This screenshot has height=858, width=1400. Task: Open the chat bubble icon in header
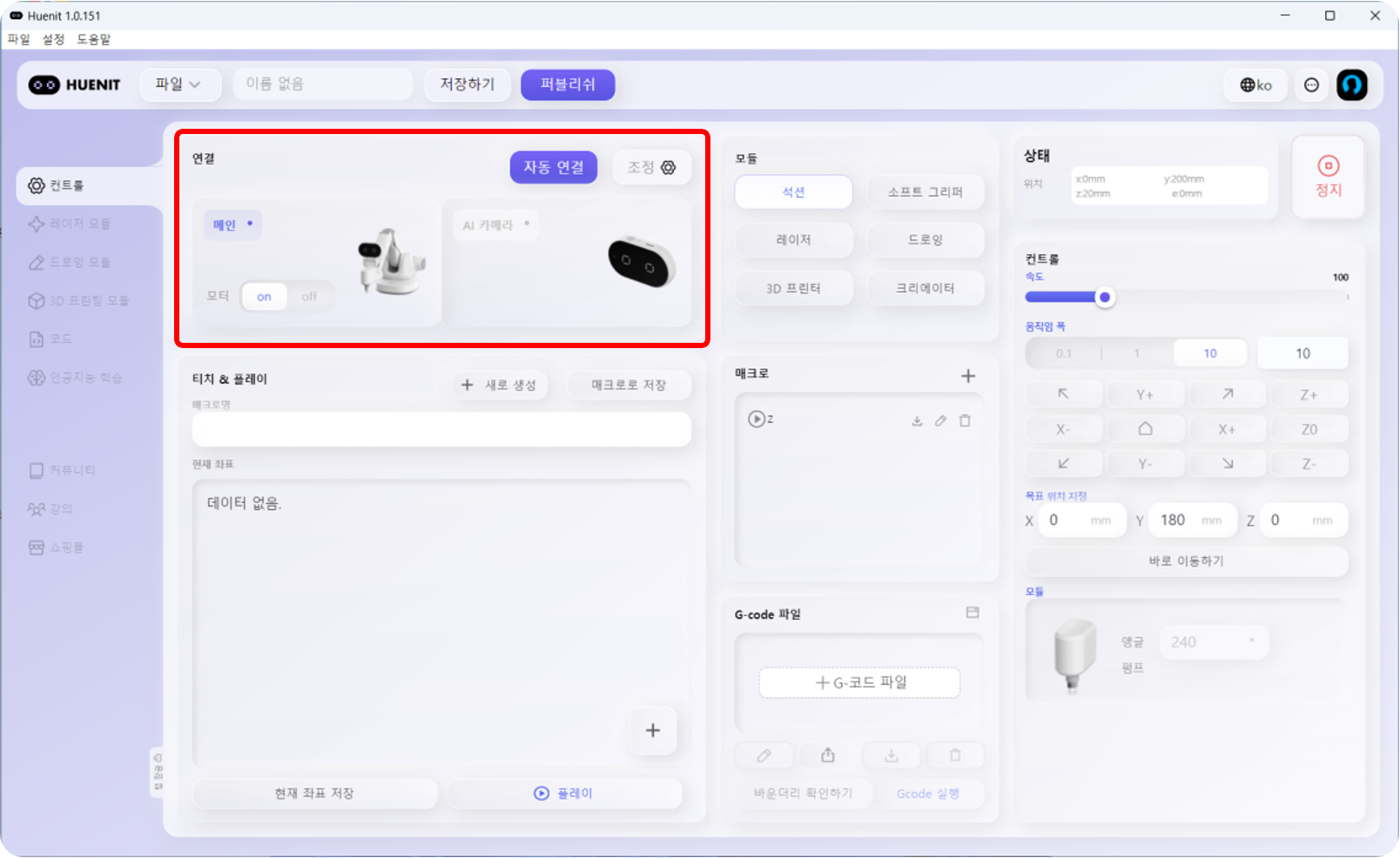point(1311,85)
